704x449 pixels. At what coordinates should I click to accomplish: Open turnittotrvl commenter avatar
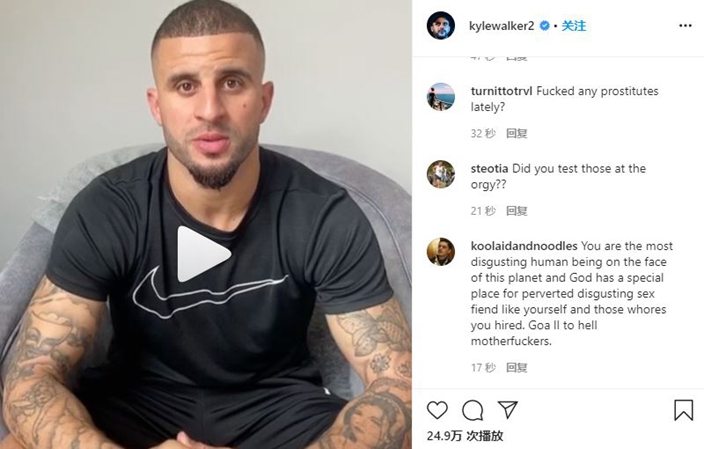pyautogui.click(x=440, y=97)
